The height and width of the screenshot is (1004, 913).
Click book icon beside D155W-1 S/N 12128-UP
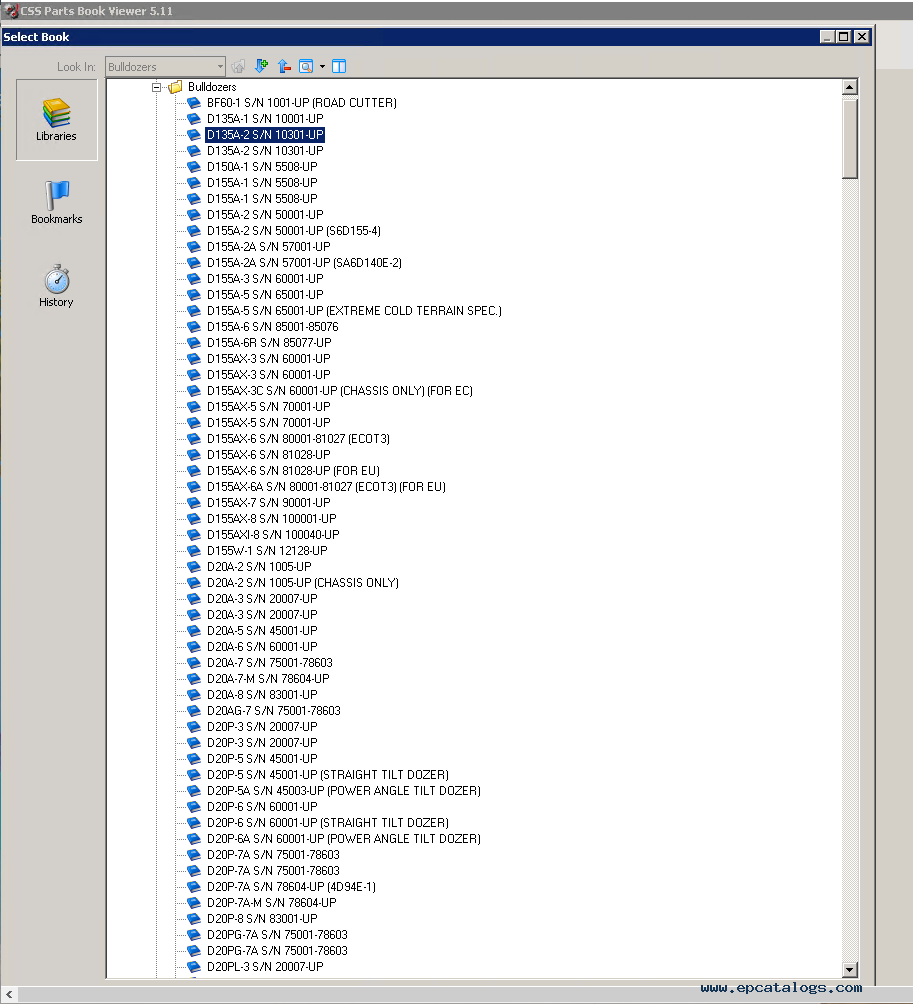(x=193, y=551)
